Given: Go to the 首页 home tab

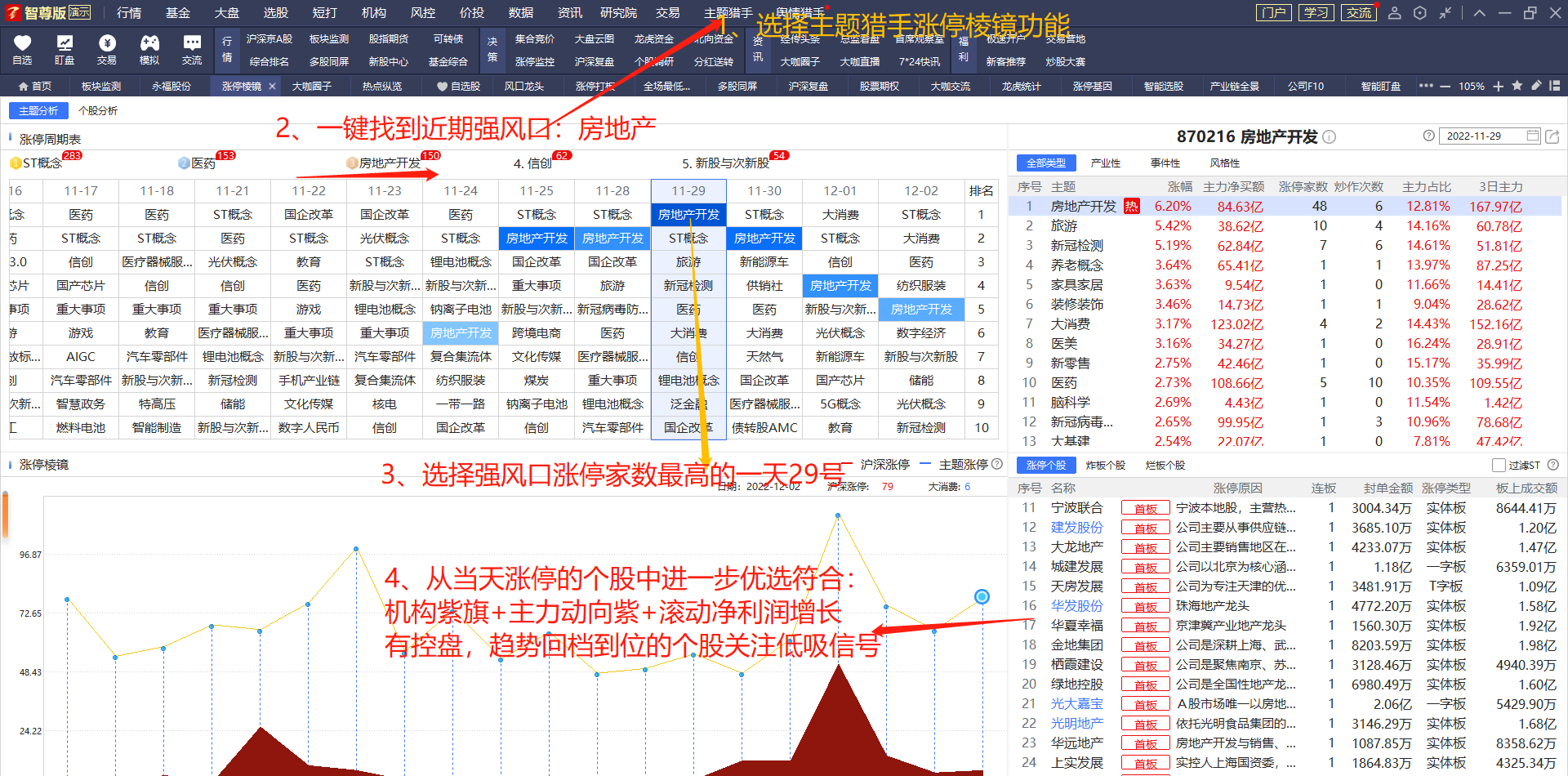Looking at the screenshot, I should 34,86.
